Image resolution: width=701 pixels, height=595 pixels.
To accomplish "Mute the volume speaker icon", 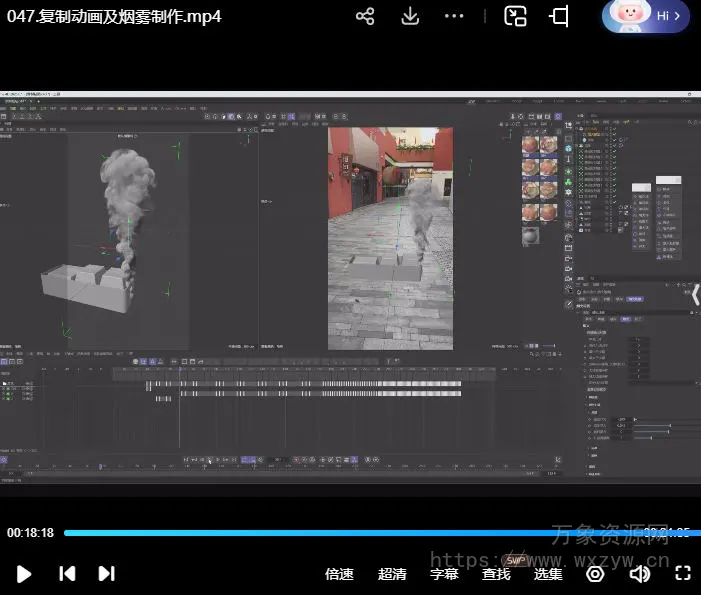I will pos(640,574).
